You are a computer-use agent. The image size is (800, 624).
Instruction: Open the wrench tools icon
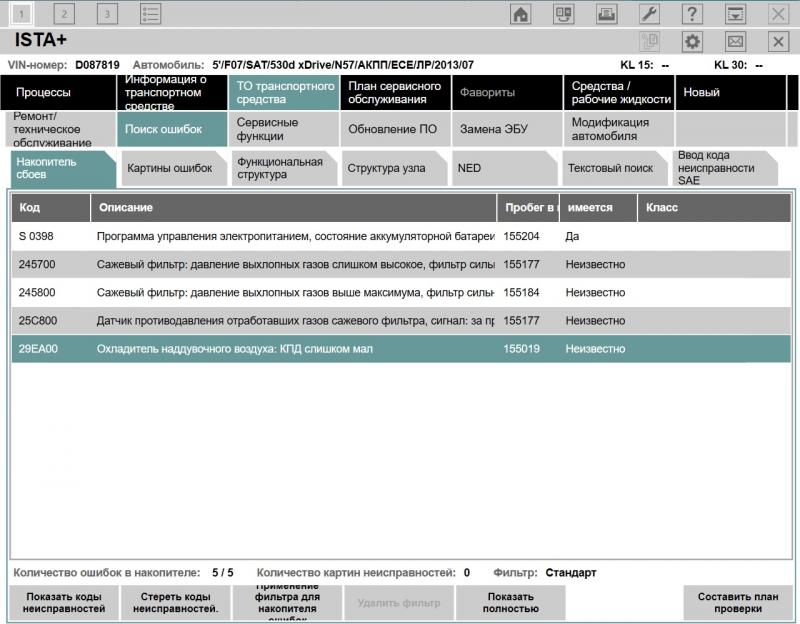649,14
